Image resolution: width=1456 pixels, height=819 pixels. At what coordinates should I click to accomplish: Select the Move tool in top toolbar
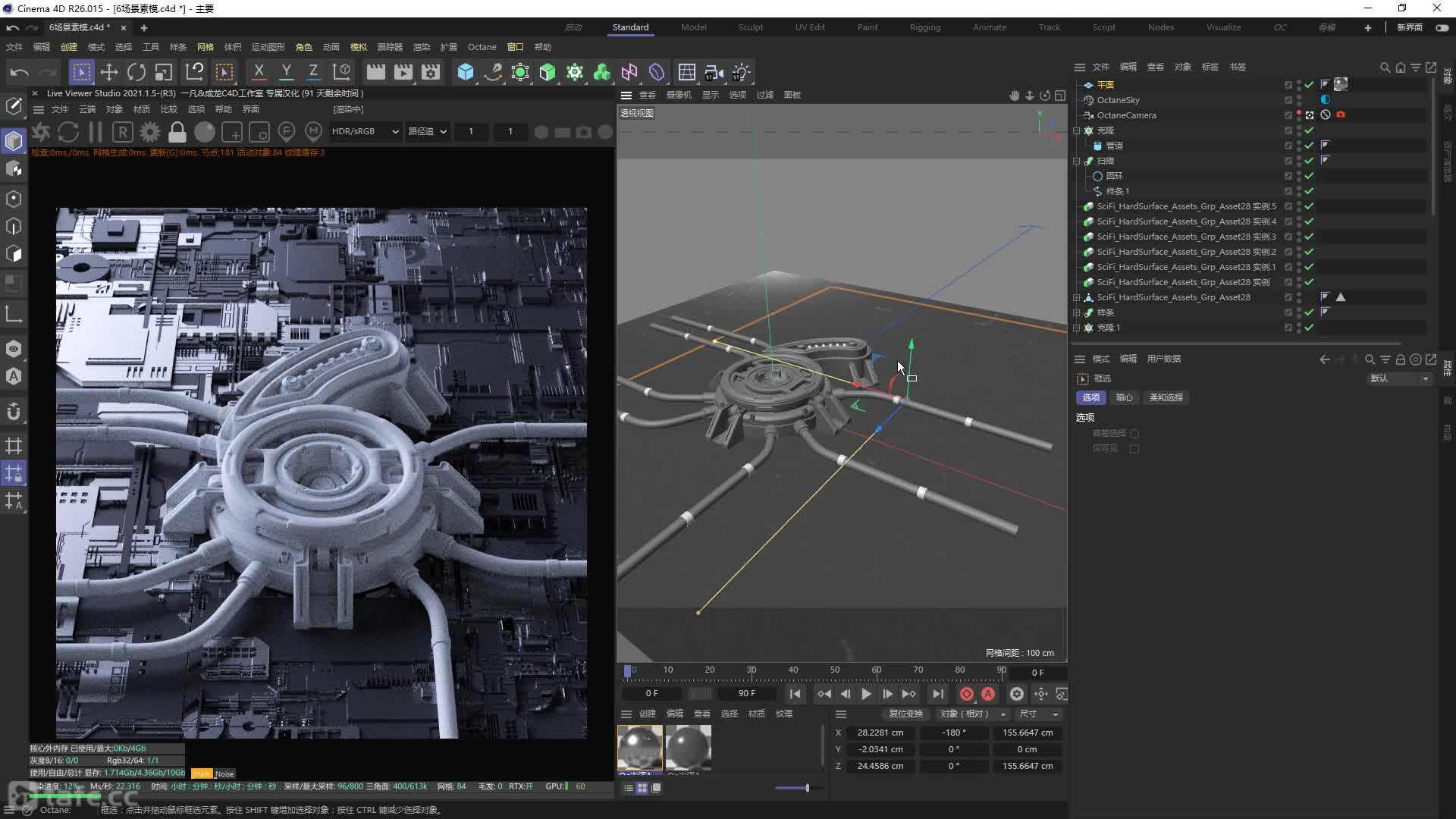(109, 72)
